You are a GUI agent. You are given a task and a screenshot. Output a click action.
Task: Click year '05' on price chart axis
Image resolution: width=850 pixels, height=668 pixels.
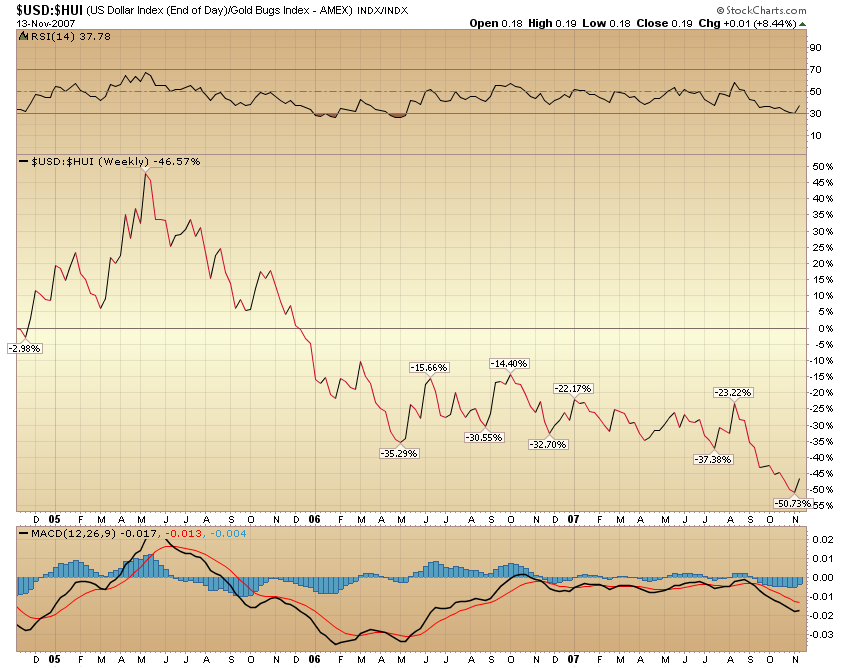54,519
